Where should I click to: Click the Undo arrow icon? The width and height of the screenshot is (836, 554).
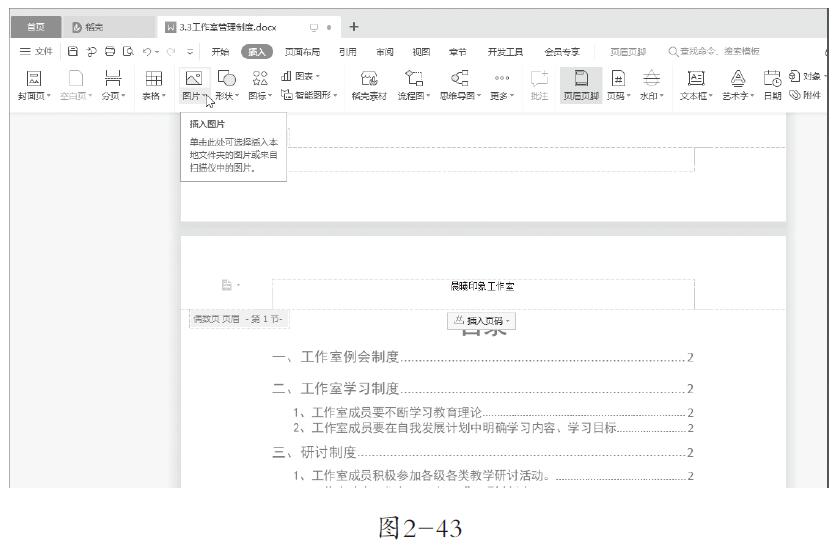pyautogui.click(x=147, y=51)
